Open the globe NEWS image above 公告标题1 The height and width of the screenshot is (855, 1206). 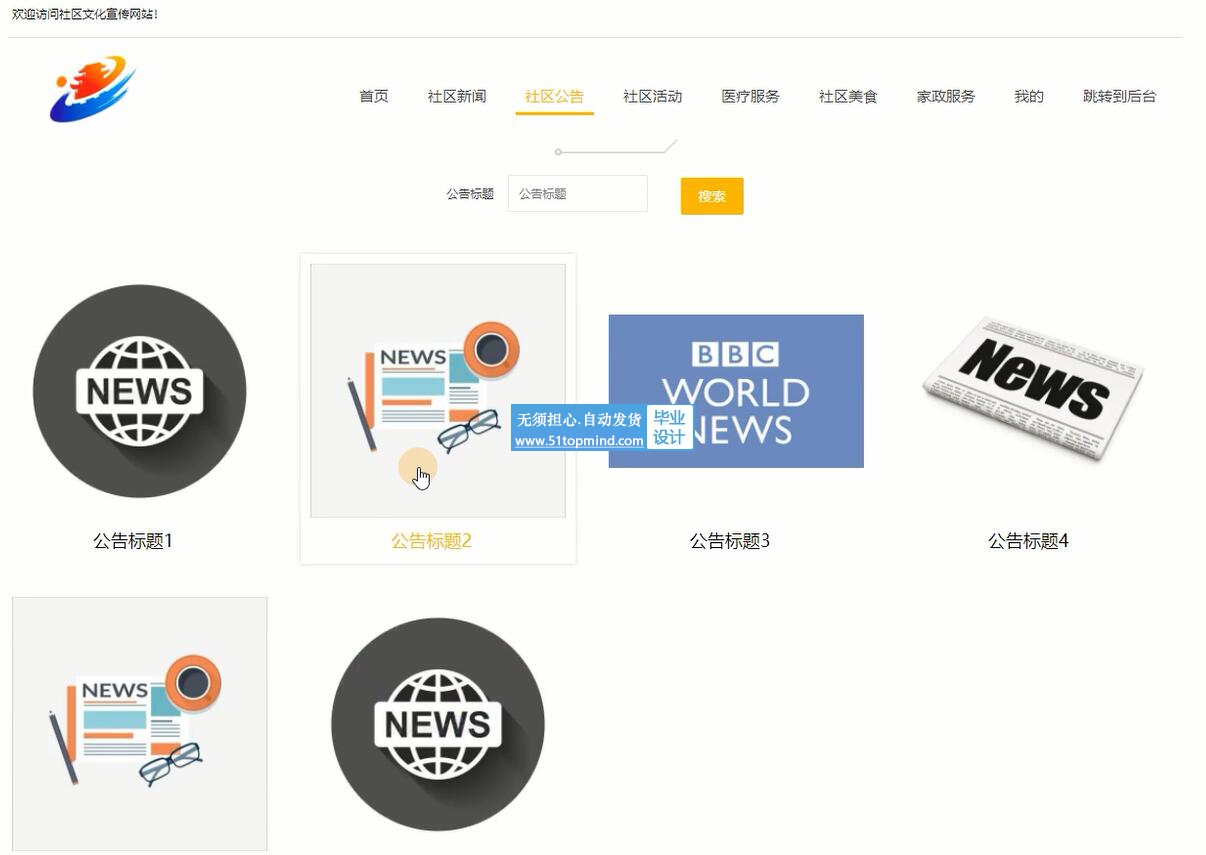point(140,391)
